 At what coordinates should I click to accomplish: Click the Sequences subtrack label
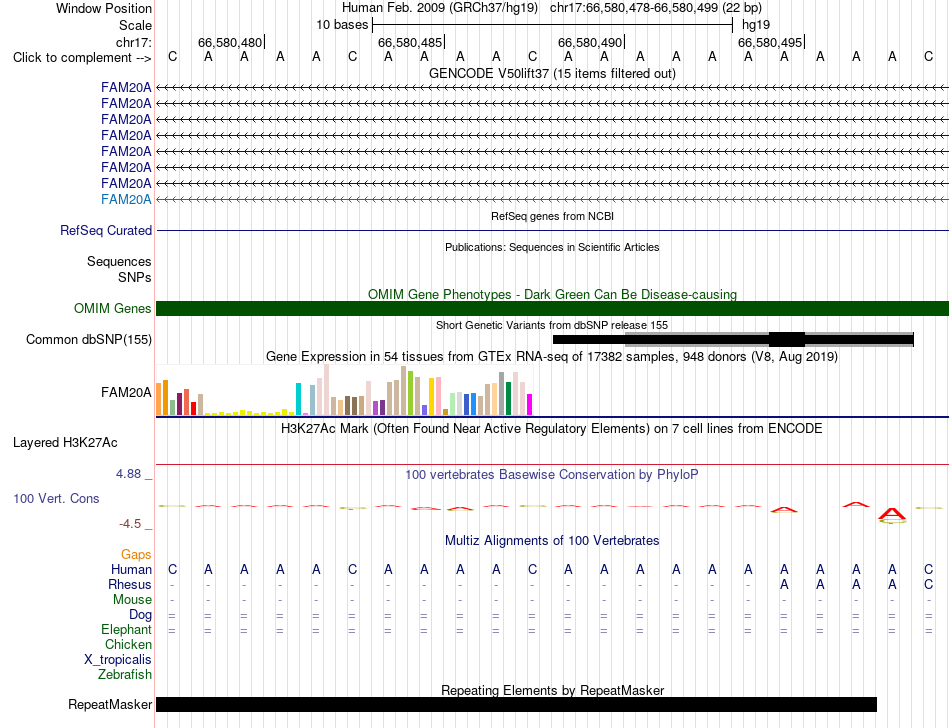[119, 262]
